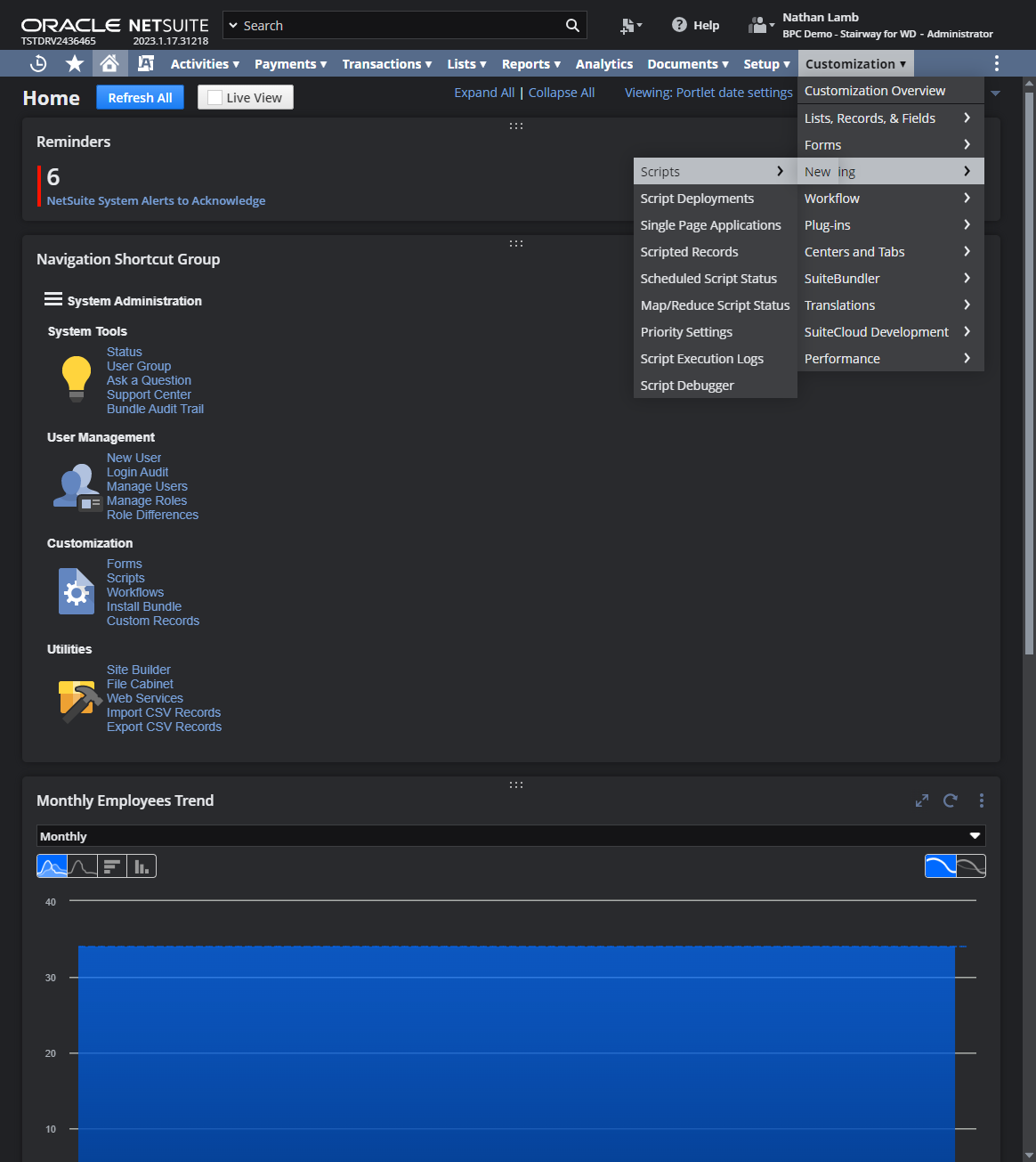1036x1162 pixels.
Task: Click the Refresh All button
Action: (x=141, y=98)
